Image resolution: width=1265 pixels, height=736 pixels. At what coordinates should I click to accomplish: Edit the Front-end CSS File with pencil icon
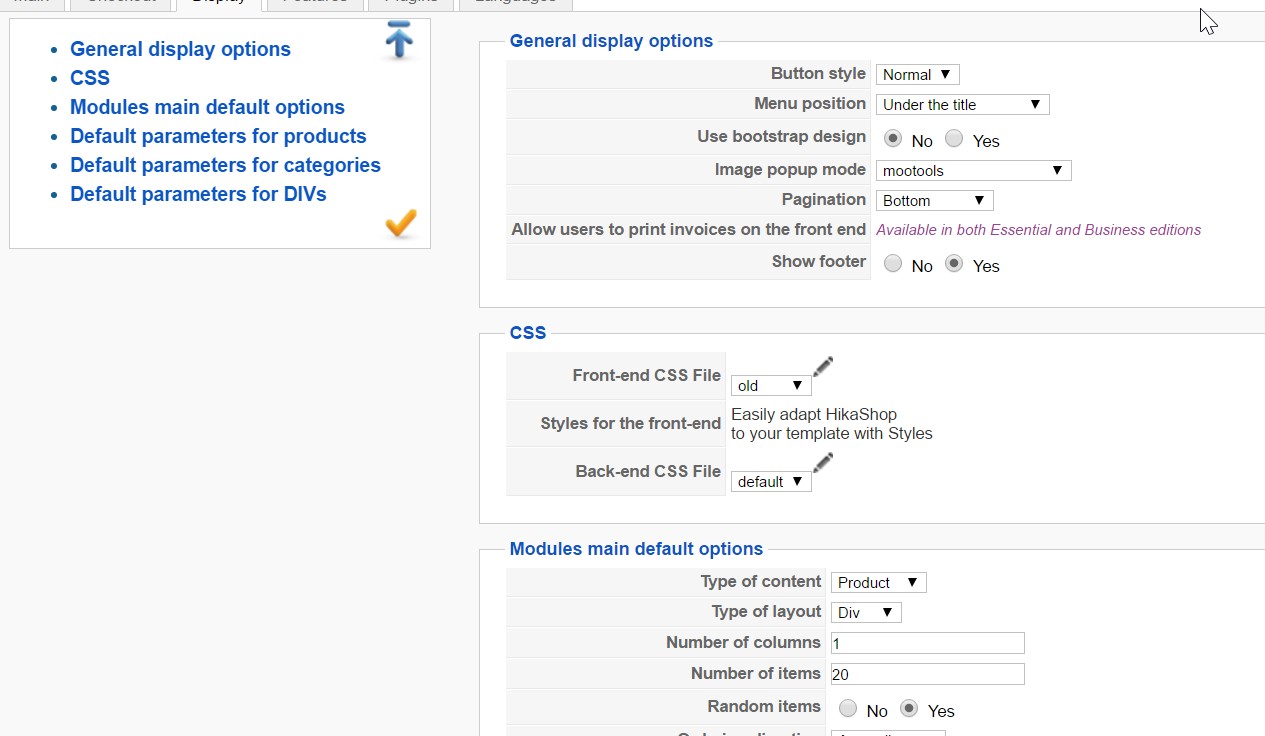coord(823,366)
